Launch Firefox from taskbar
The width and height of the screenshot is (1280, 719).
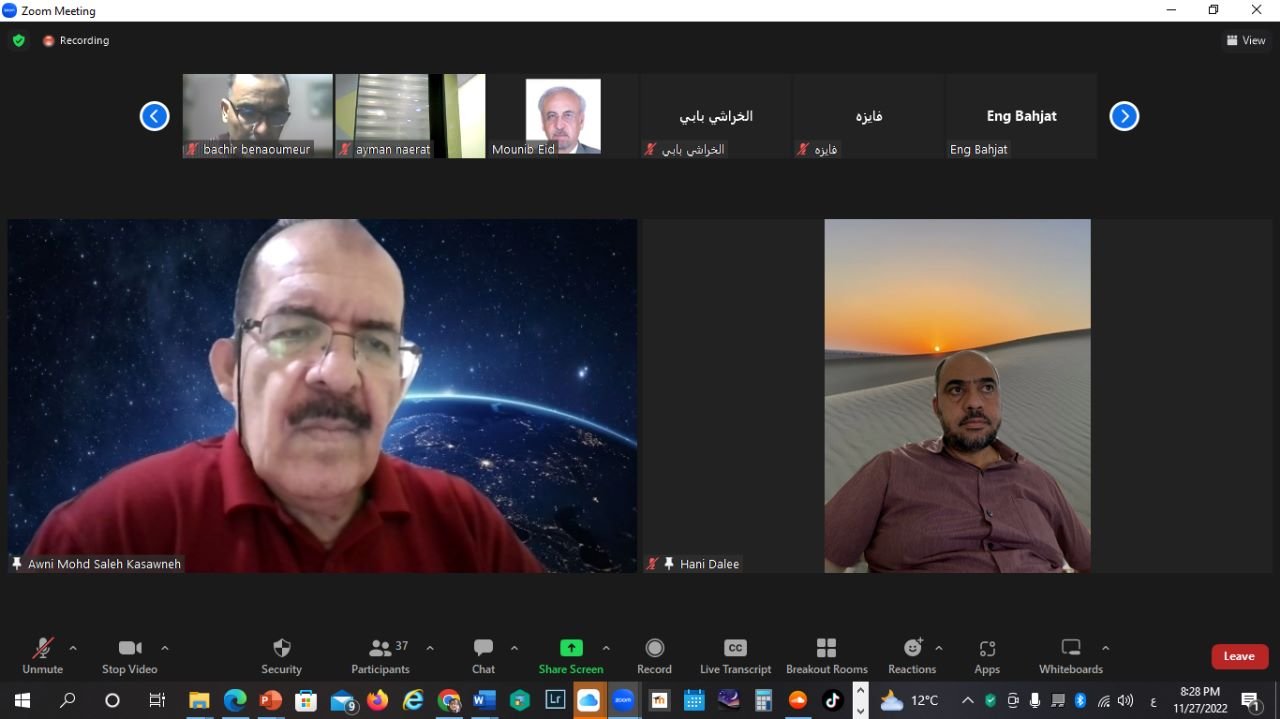tap(377, 701)
